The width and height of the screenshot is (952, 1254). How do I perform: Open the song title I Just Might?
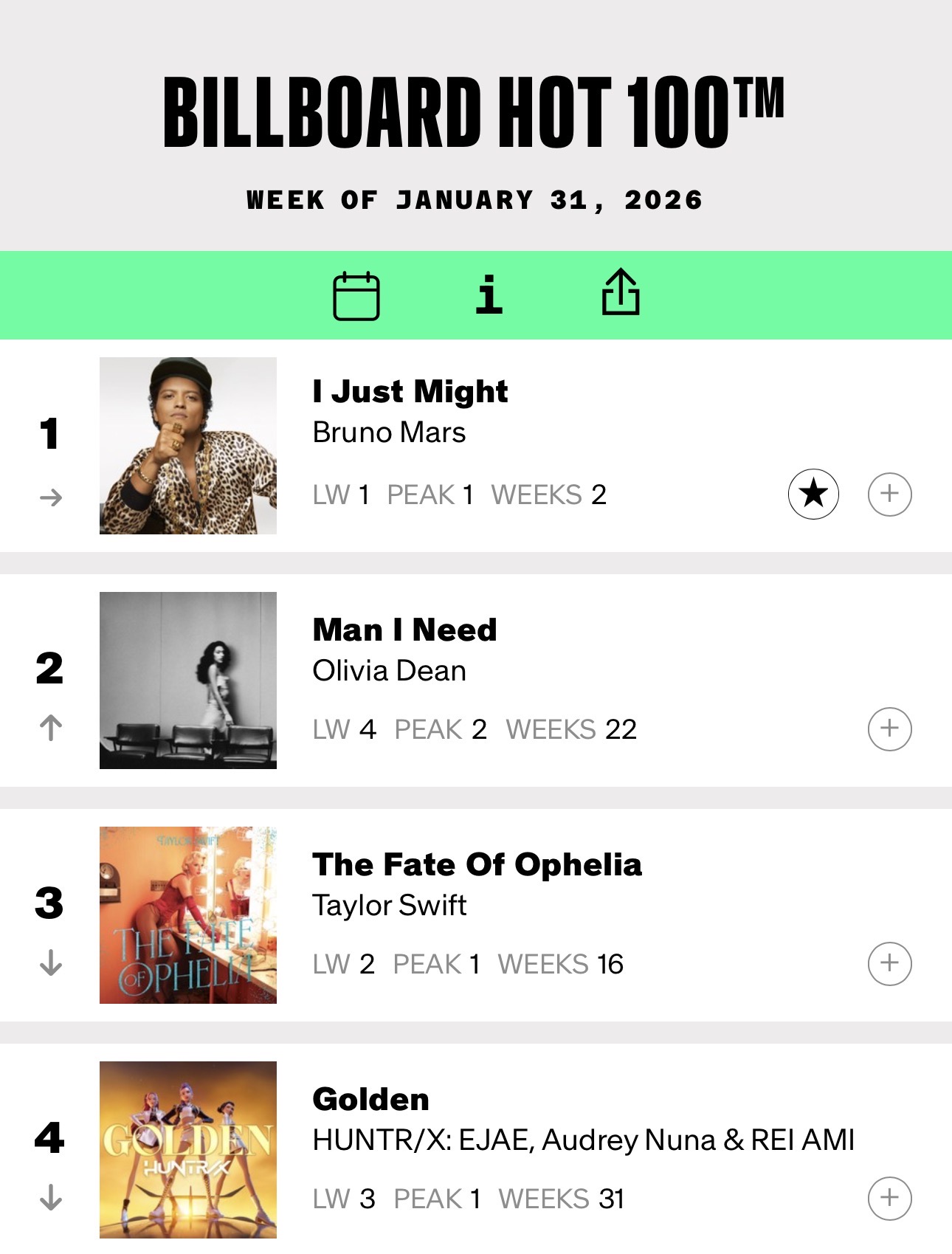tap(410, 391)
